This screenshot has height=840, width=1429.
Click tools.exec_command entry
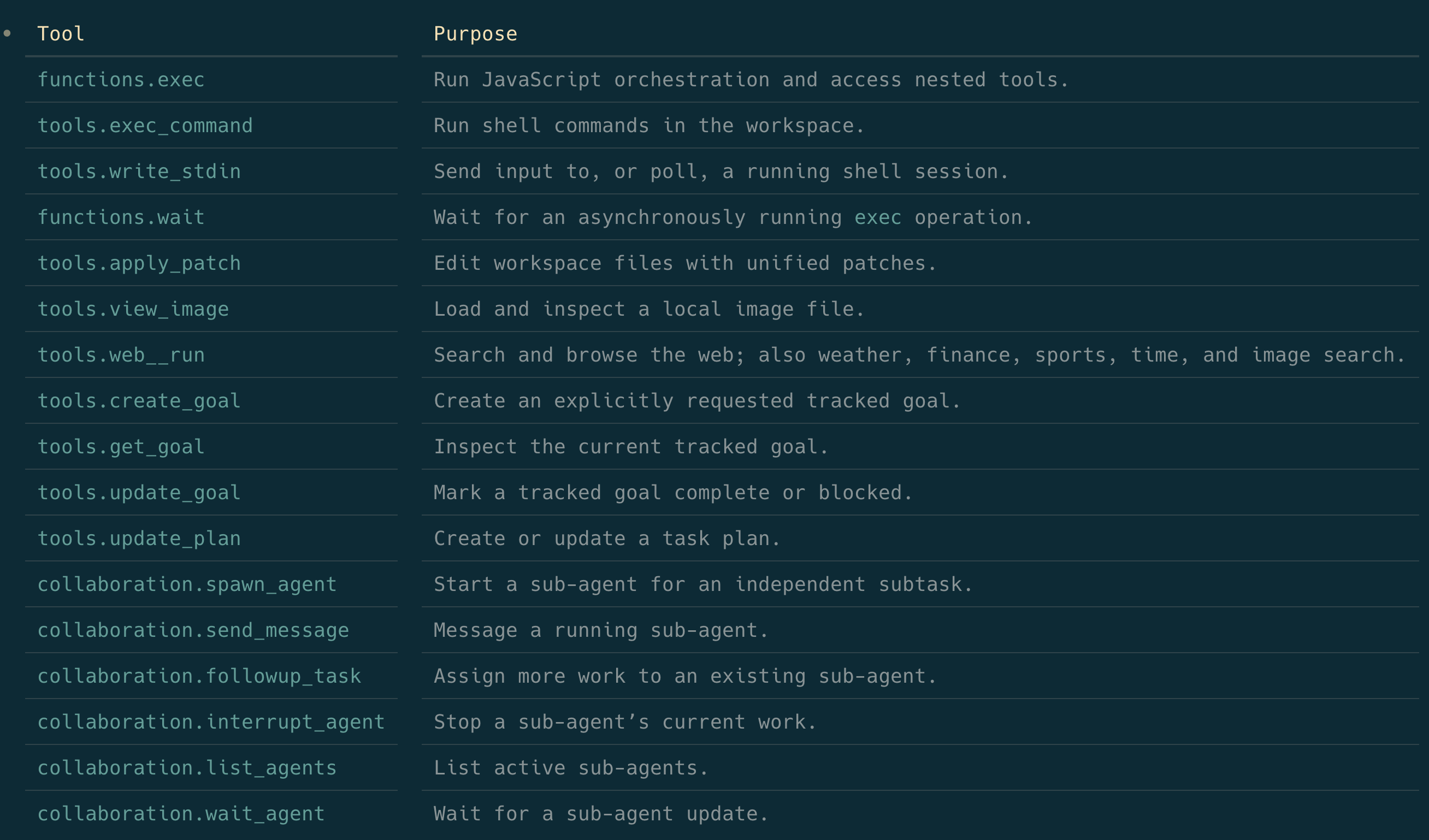(145, 126)
